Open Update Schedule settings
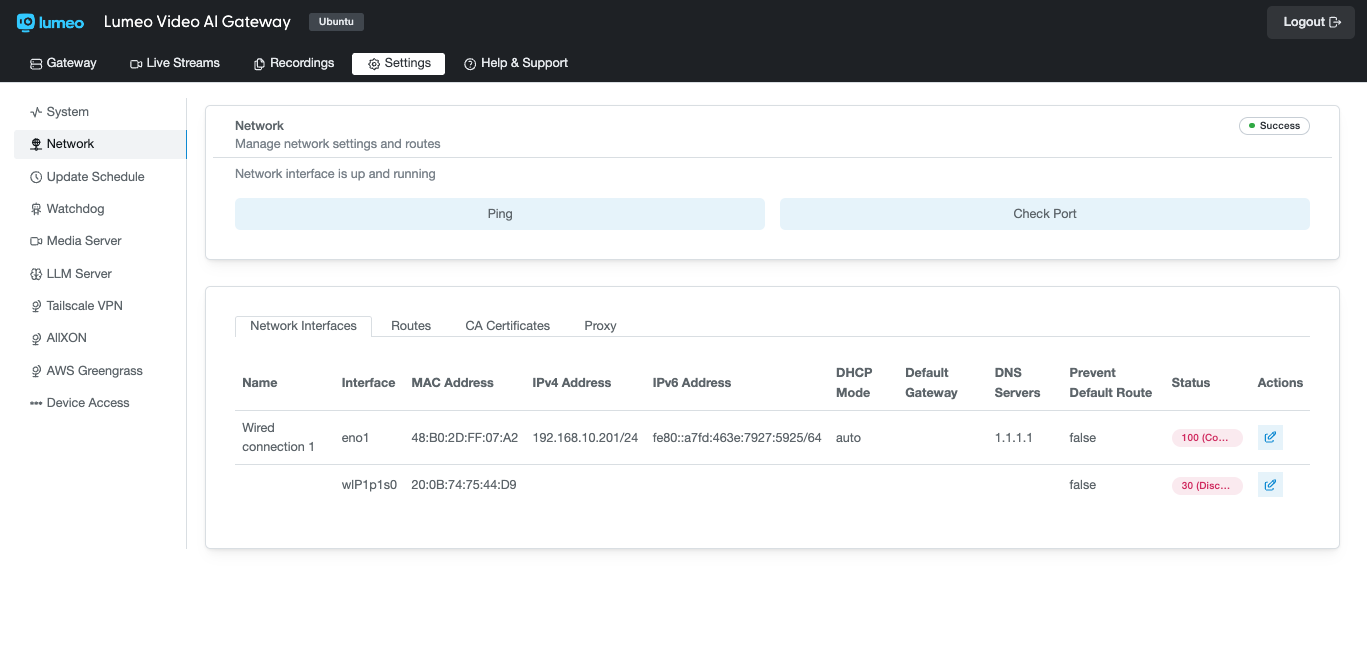The height and width of the screenshot is (650, 1367). pyautogui.click(x=100, y=177)
